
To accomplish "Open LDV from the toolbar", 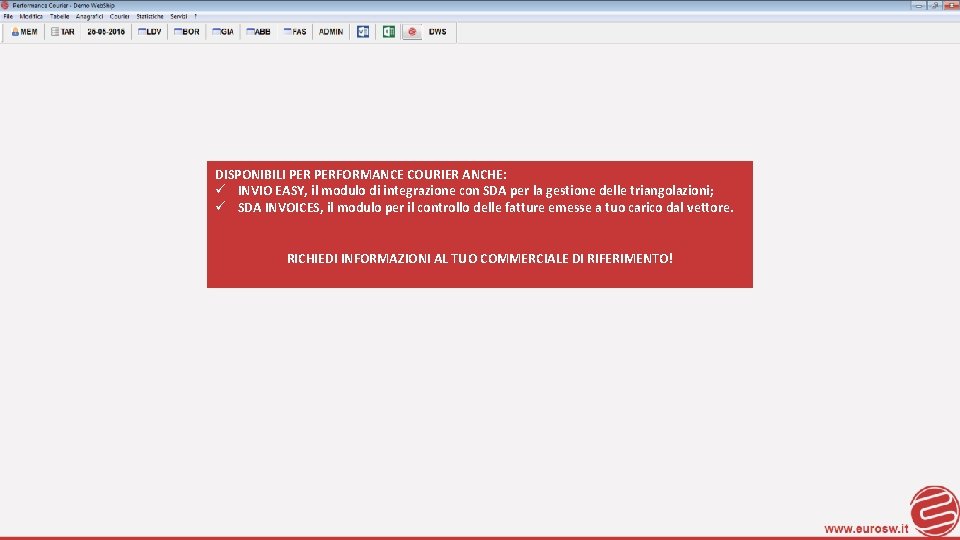I will tap(149, 32).
